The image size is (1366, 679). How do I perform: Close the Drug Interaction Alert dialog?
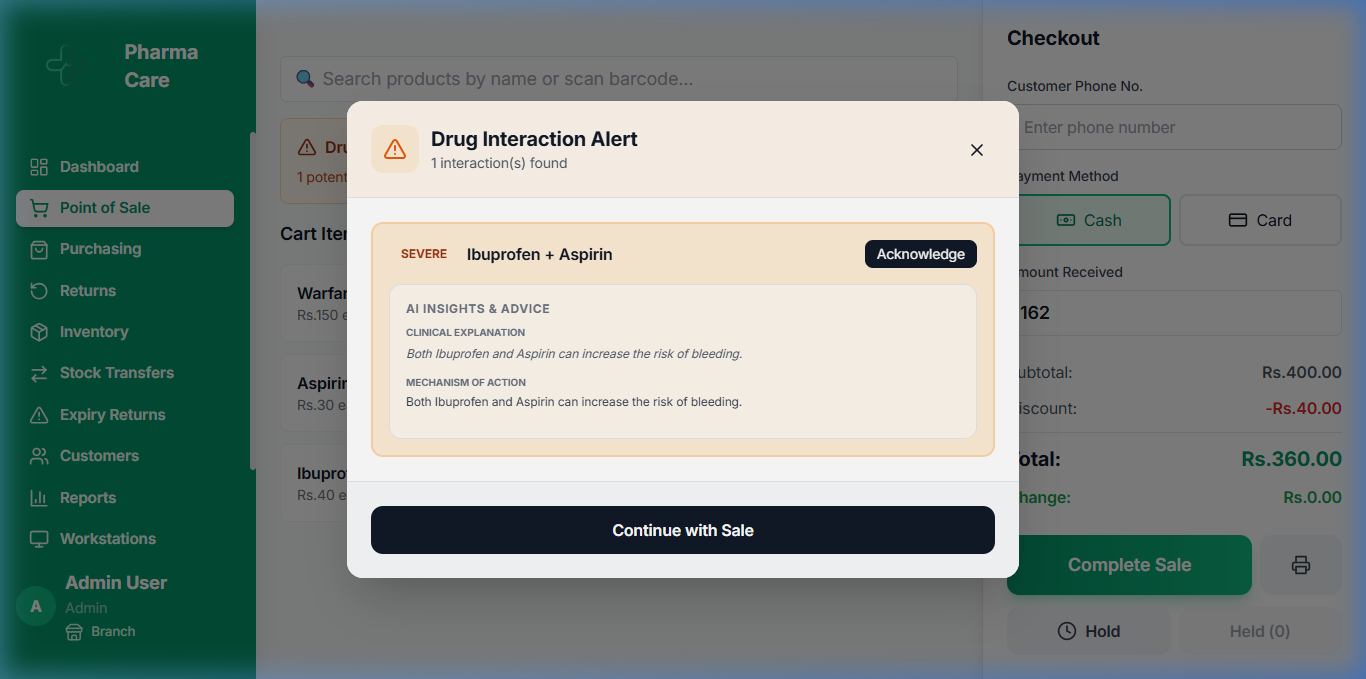tap(977, 150)
